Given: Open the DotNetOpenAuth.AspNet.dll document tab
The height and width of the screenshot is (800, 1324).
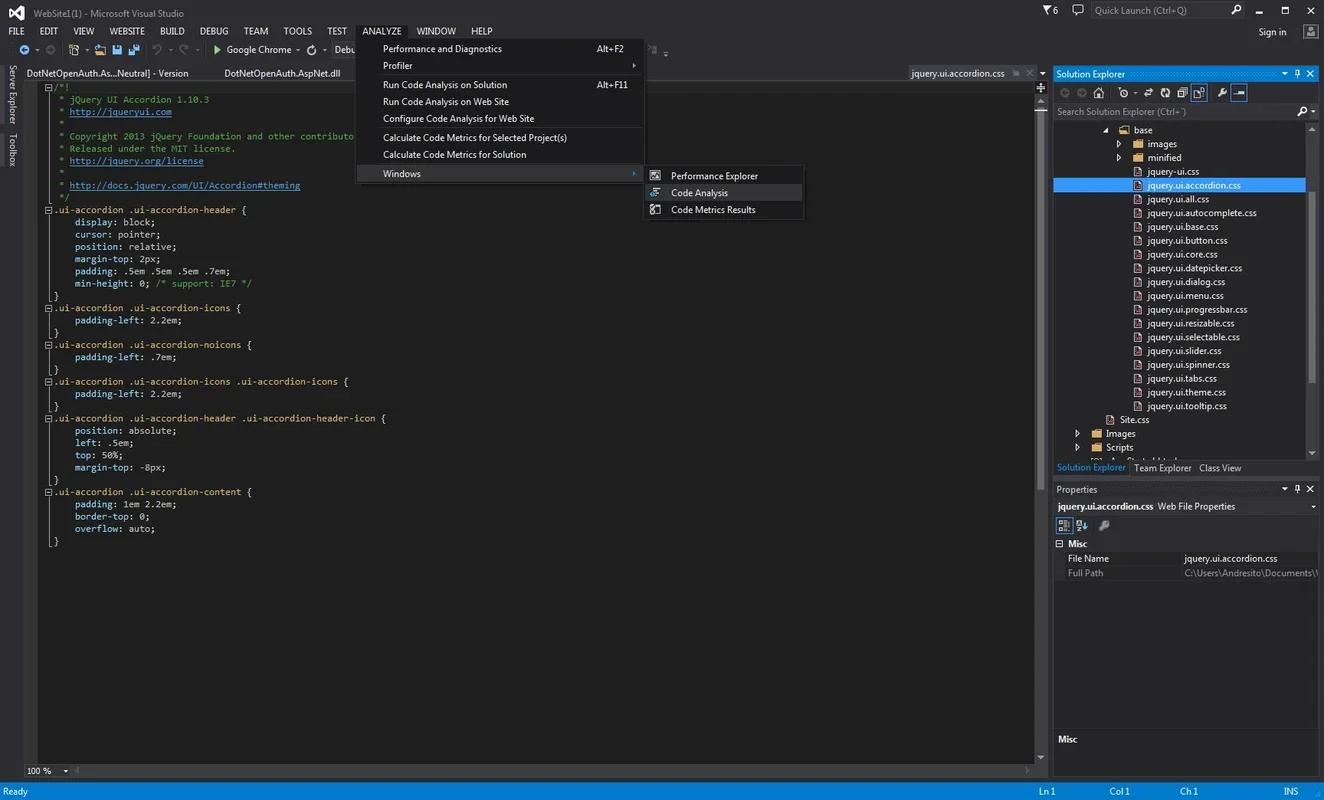Looking at the screenshot, I should click(282, 73).
